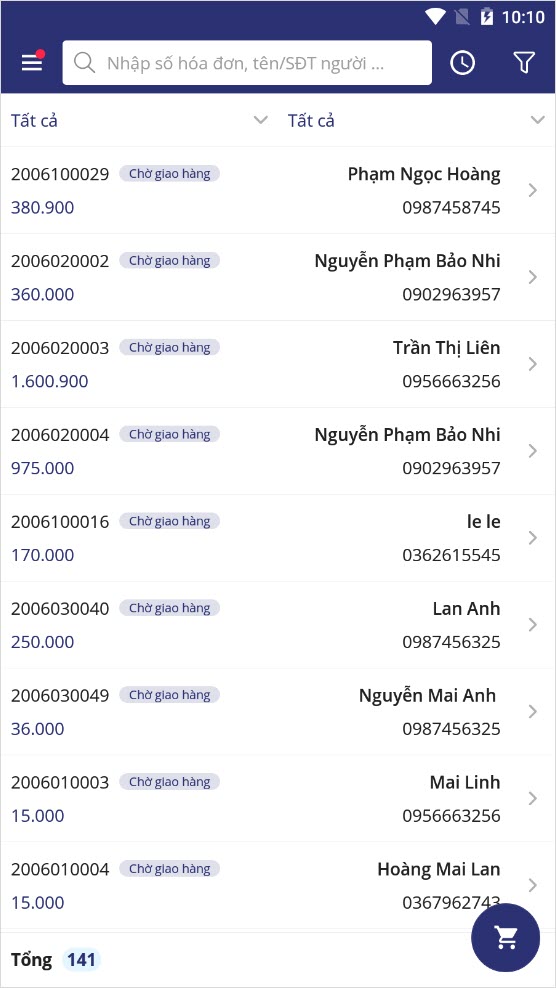Screen dimensions: 556x988
Task: Open chevron next to Lan Anh order
Action: point(533,625)
